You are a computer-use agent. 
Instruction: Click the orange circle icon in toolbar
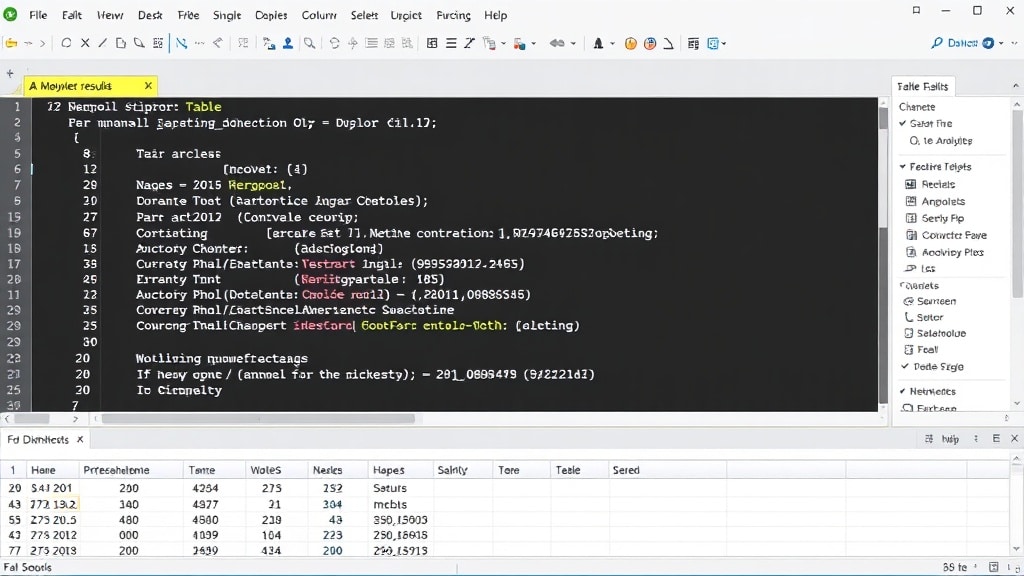point(630,44)
